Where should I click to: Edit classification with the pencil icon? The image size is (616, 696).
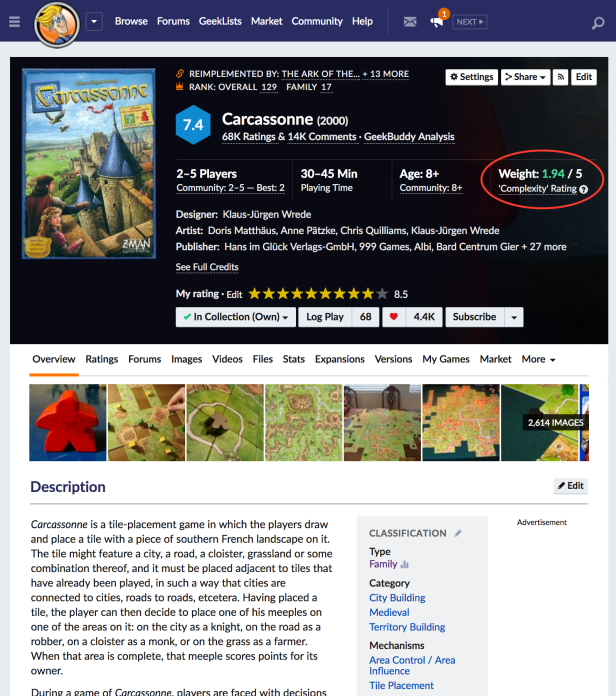[458, 533]
